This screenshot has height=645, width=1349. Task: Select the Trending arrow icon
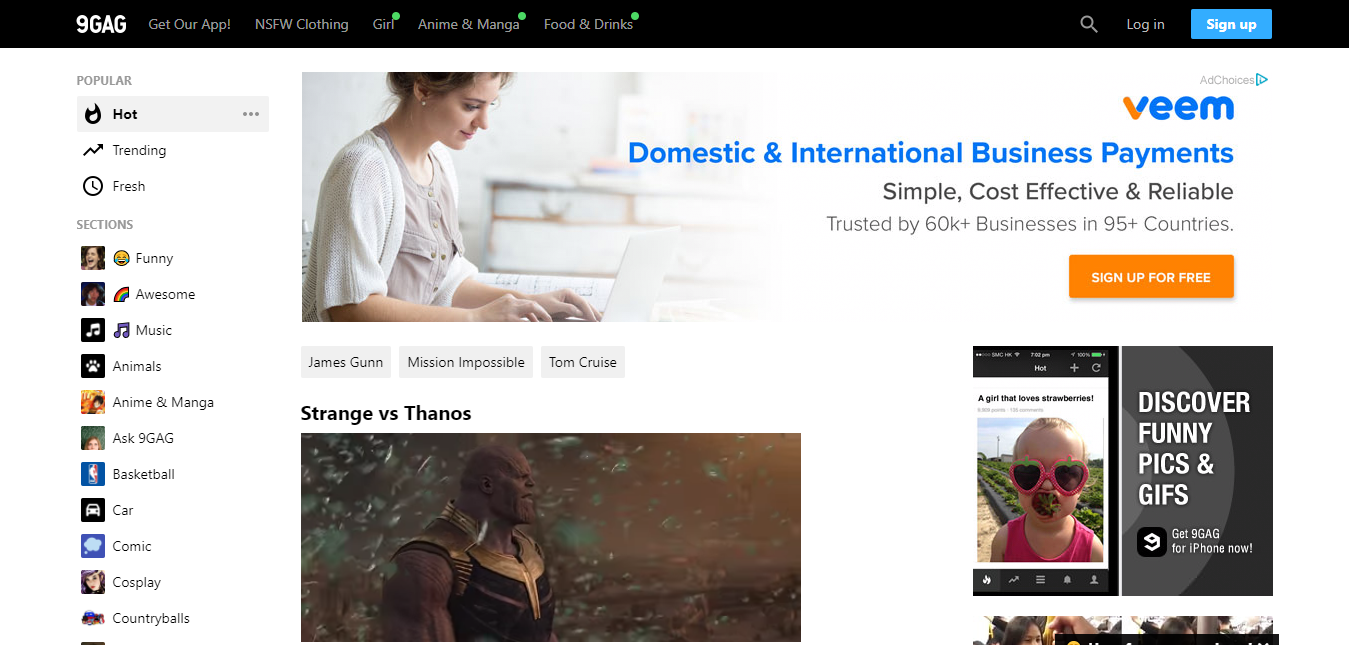click(93, 150)
